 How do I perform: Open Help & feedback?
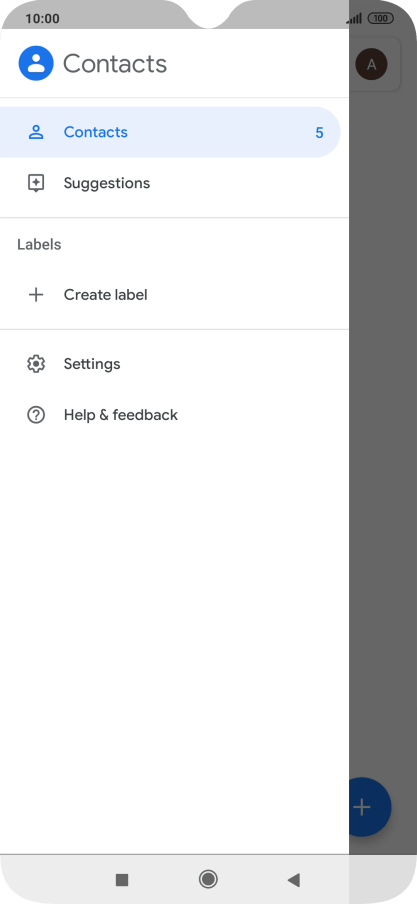pos(174,415)
